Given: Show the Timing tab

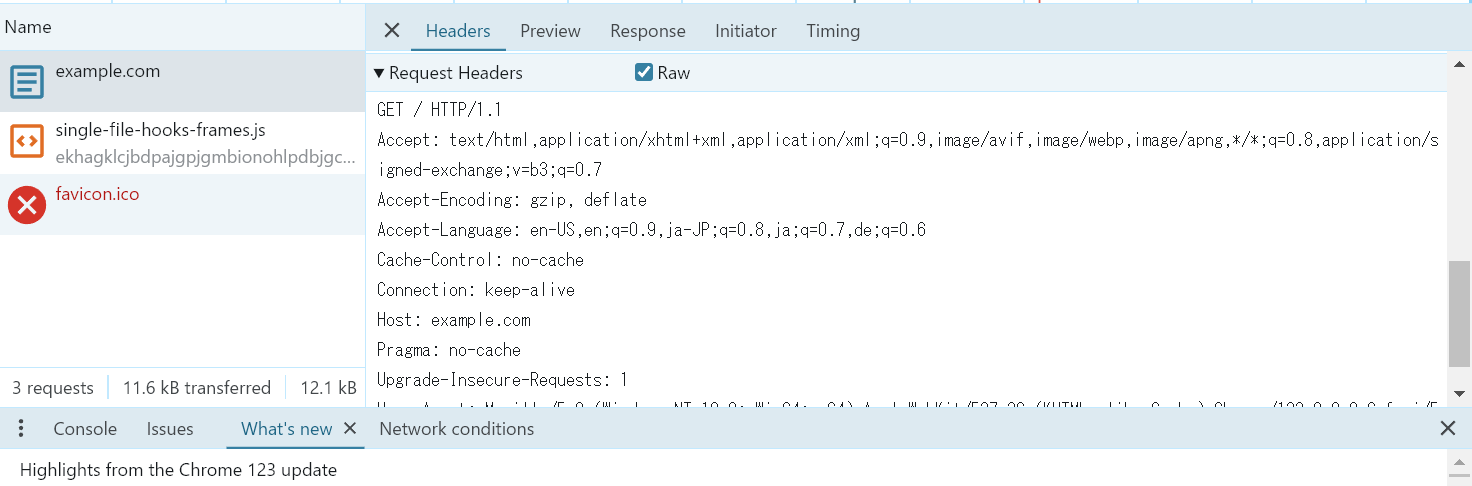Looking at the screenshot, I should tap(832, 31).
